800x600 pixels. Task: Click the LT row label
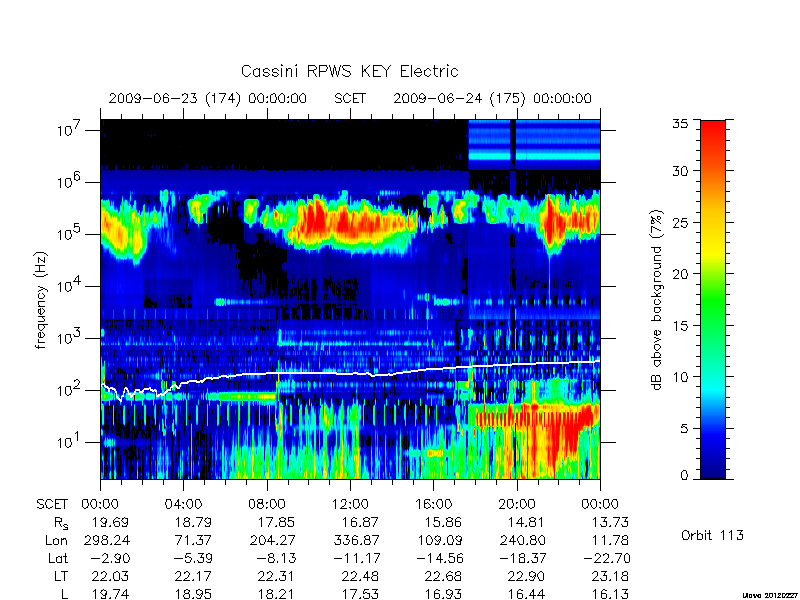(x=61, y=576)
